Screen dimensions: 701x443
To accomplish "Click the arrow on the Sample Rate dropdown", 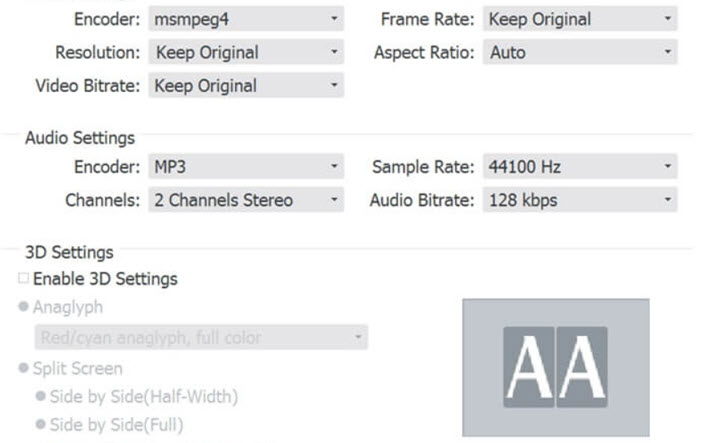I will tap(667, 167).
